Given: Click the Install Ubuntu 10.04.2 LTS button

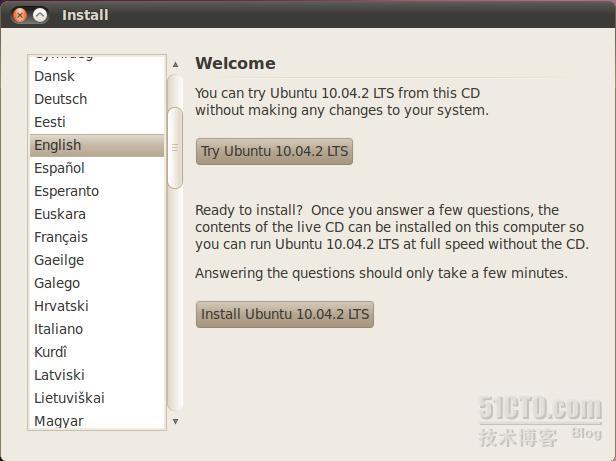Looking at the screenshot, I should pyautogui.click(x=285, y=314).
